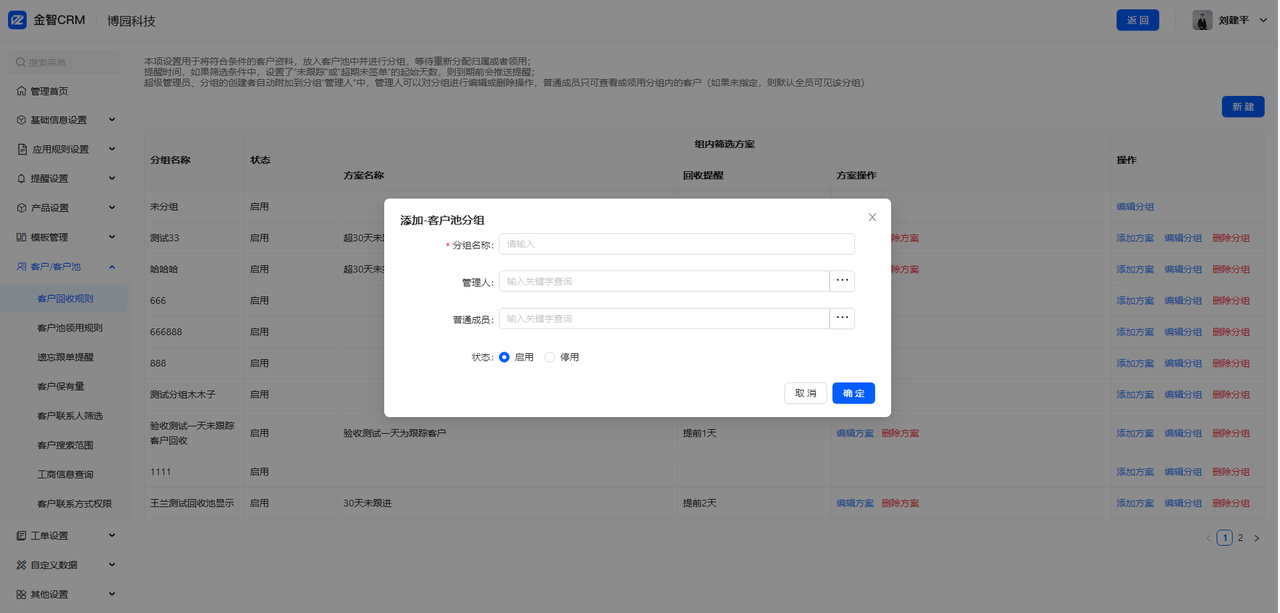The height and width of the screenshot is (613, 1280).
Task: Click 编辑方案 in 王兰测试回收池显示 row
Action: (x=855, y=503)
